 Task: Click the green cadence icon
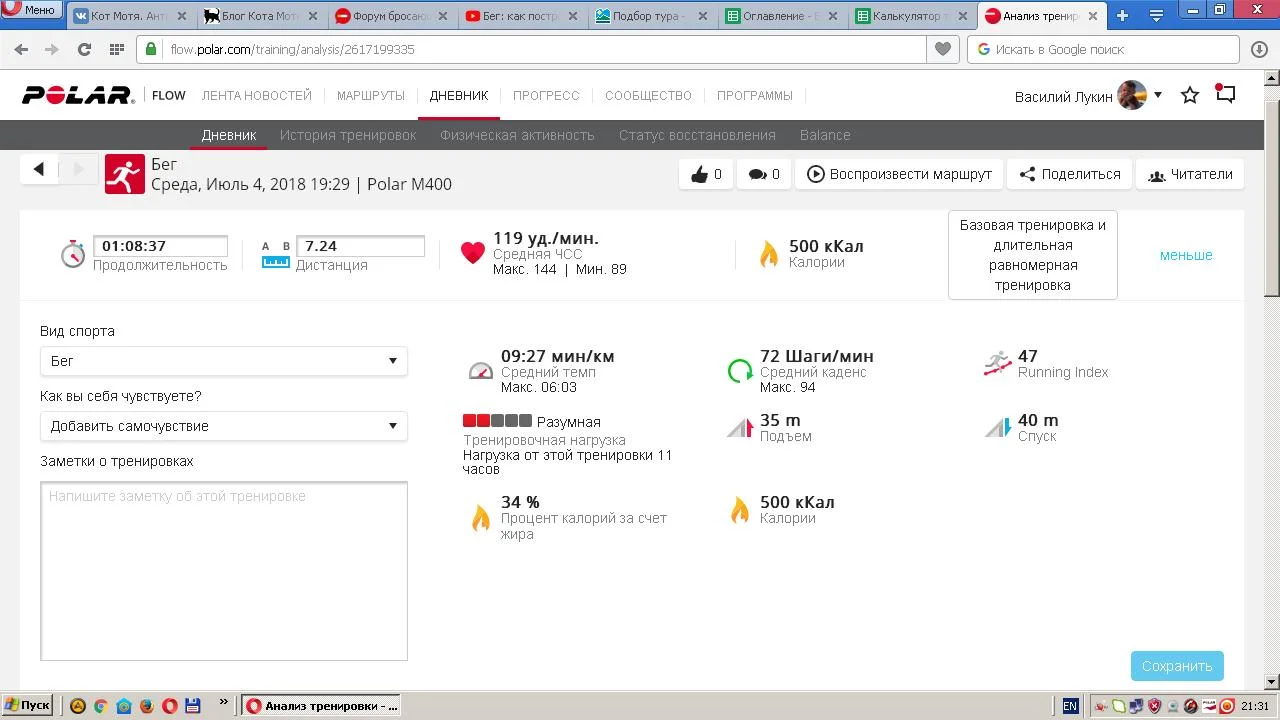740,371
